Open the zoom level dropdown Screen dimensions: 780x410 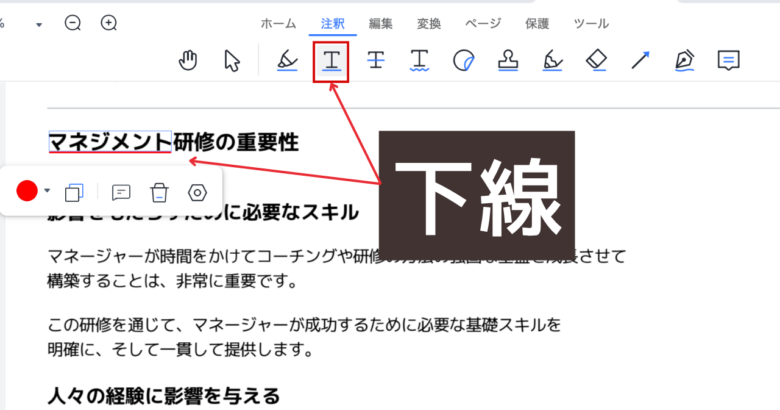[36, 23]
